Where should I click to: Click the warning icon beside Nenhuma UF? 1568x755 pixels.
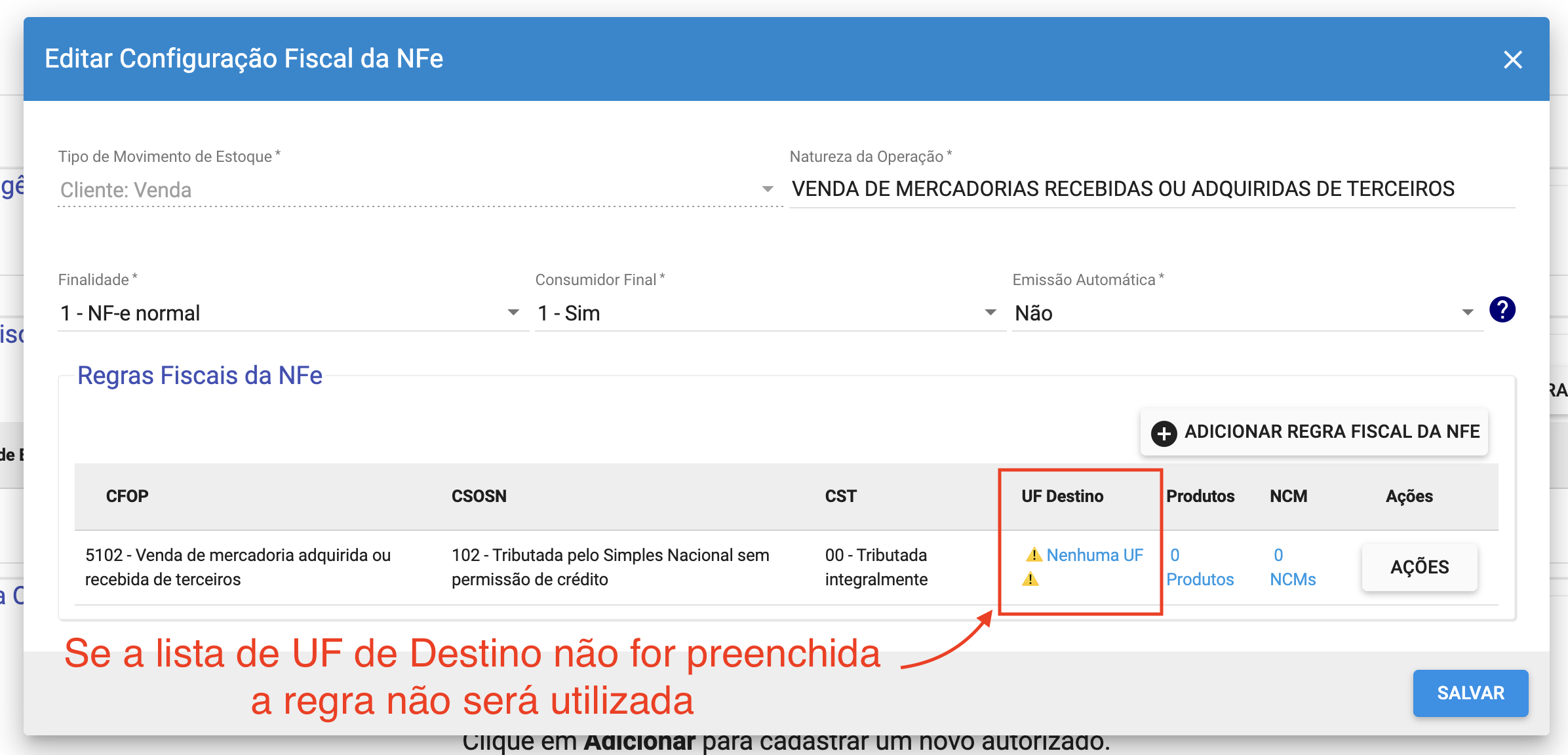pos(1034,555)
